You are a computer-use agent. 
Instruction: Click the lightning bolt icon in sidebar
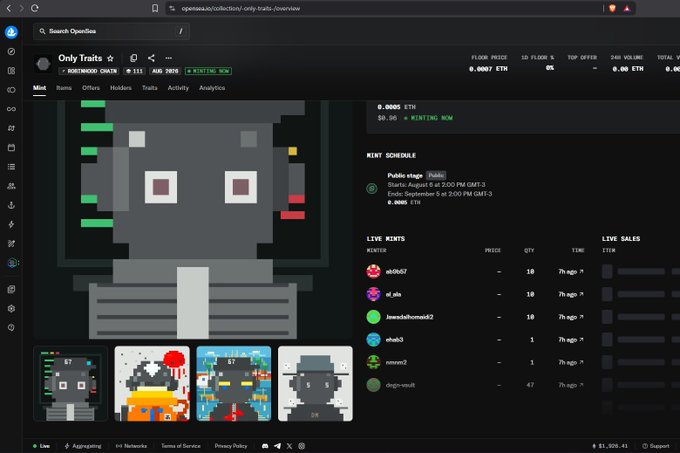coord(11,224)
